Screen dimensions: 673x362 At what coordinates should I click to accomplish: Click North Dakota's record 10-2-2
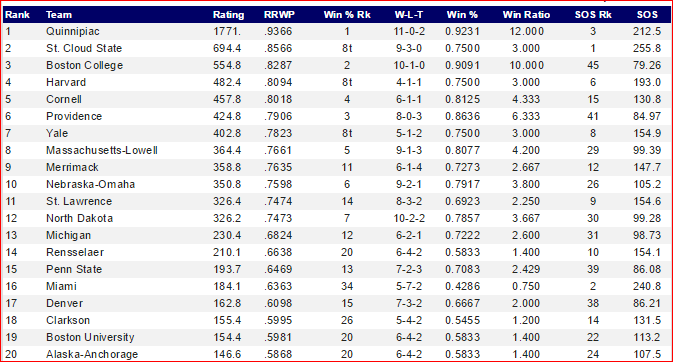pos(409,218)
